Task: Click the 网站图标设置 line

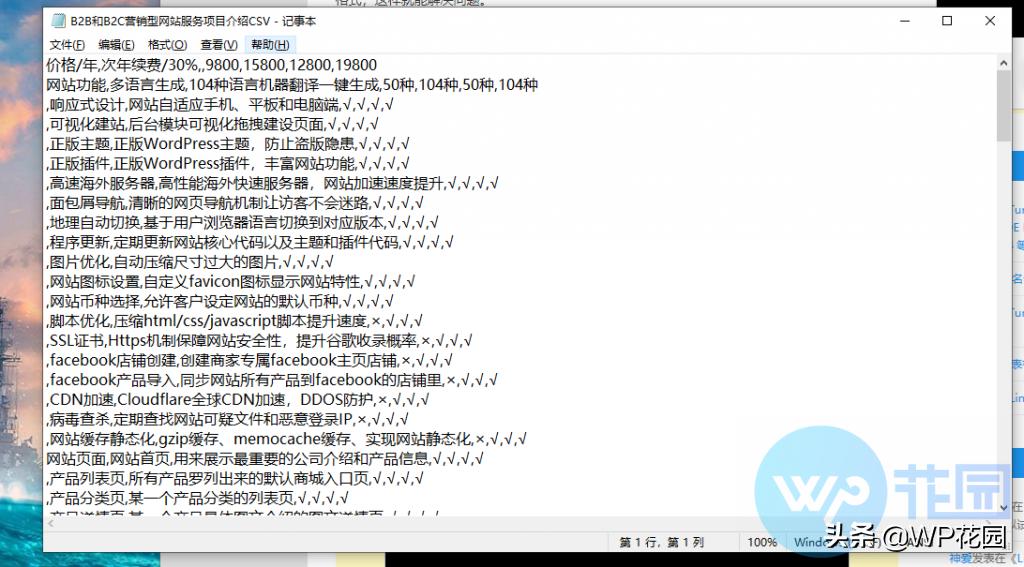Action: (231, 282)
